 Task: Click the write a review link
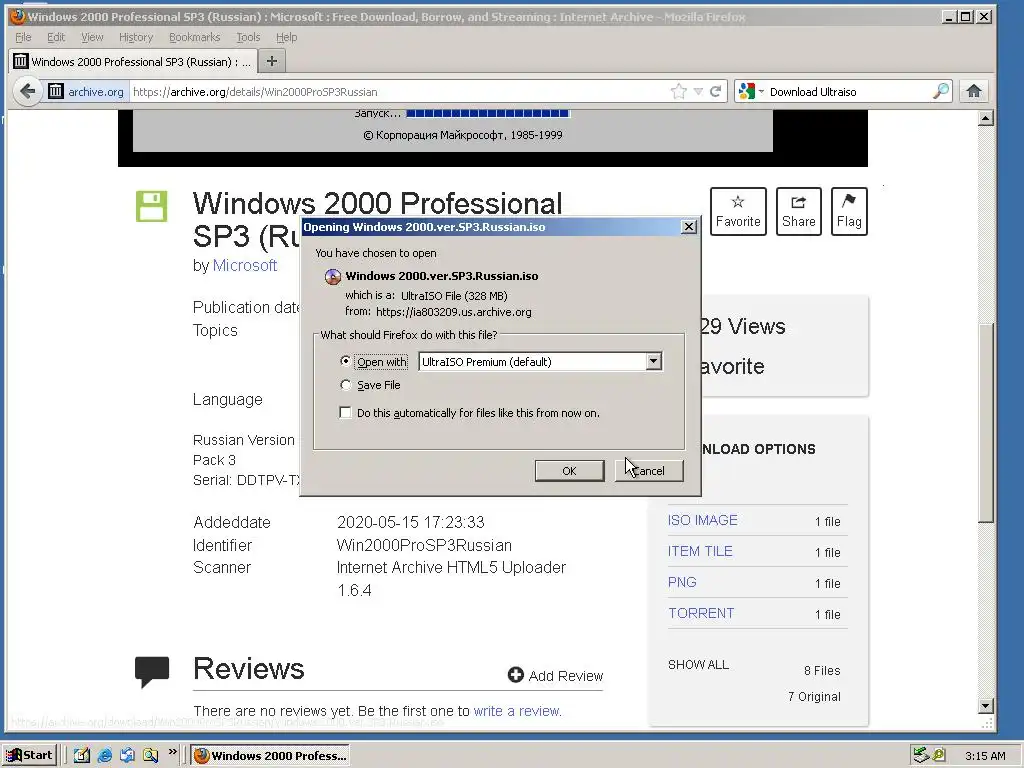tap(517, 711)
